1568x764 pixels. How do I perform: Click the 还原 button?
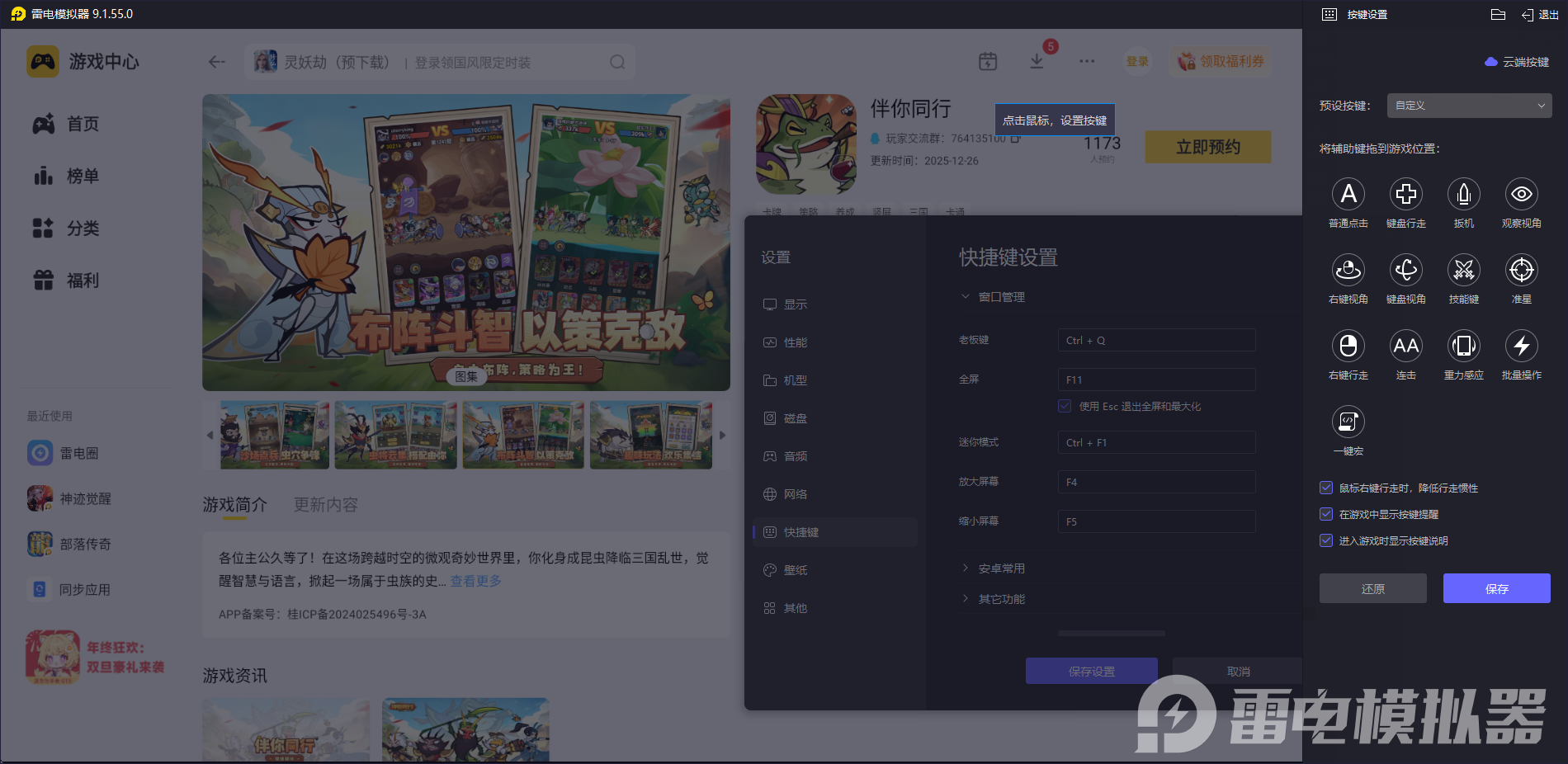[x=1373, y=588]
